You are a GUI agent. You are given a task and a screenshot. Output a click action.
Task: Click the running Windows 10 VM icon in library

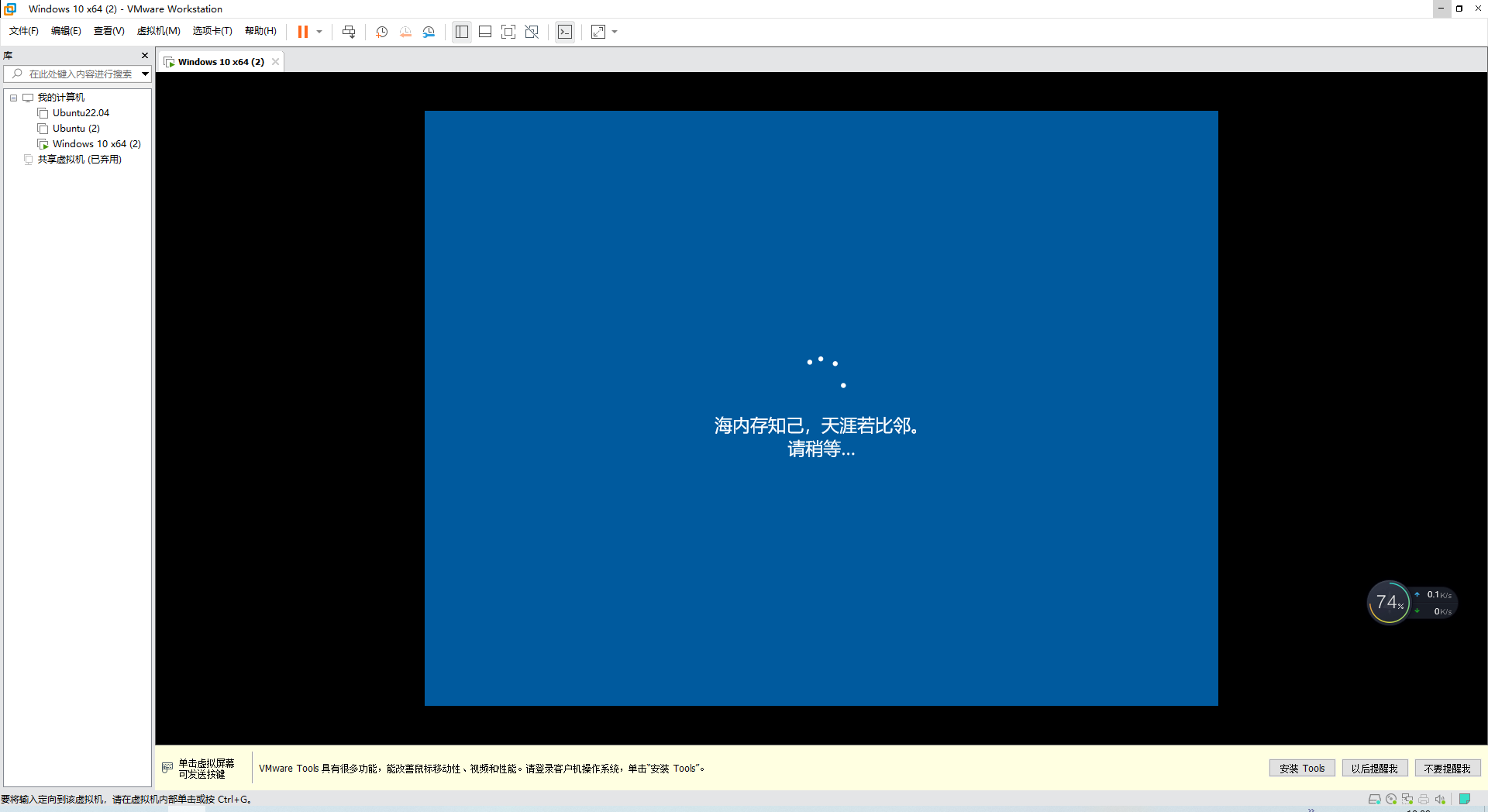tap(43, 144)
